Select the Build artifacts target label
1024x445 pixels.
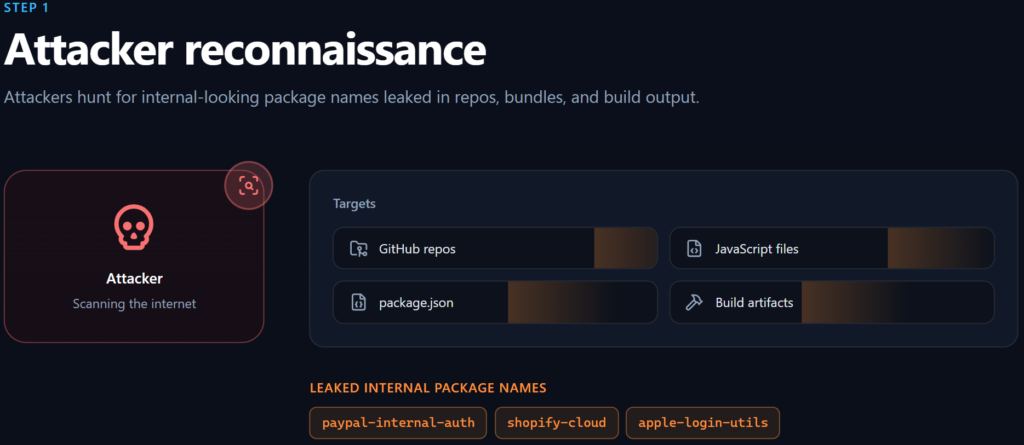[754, 302]
